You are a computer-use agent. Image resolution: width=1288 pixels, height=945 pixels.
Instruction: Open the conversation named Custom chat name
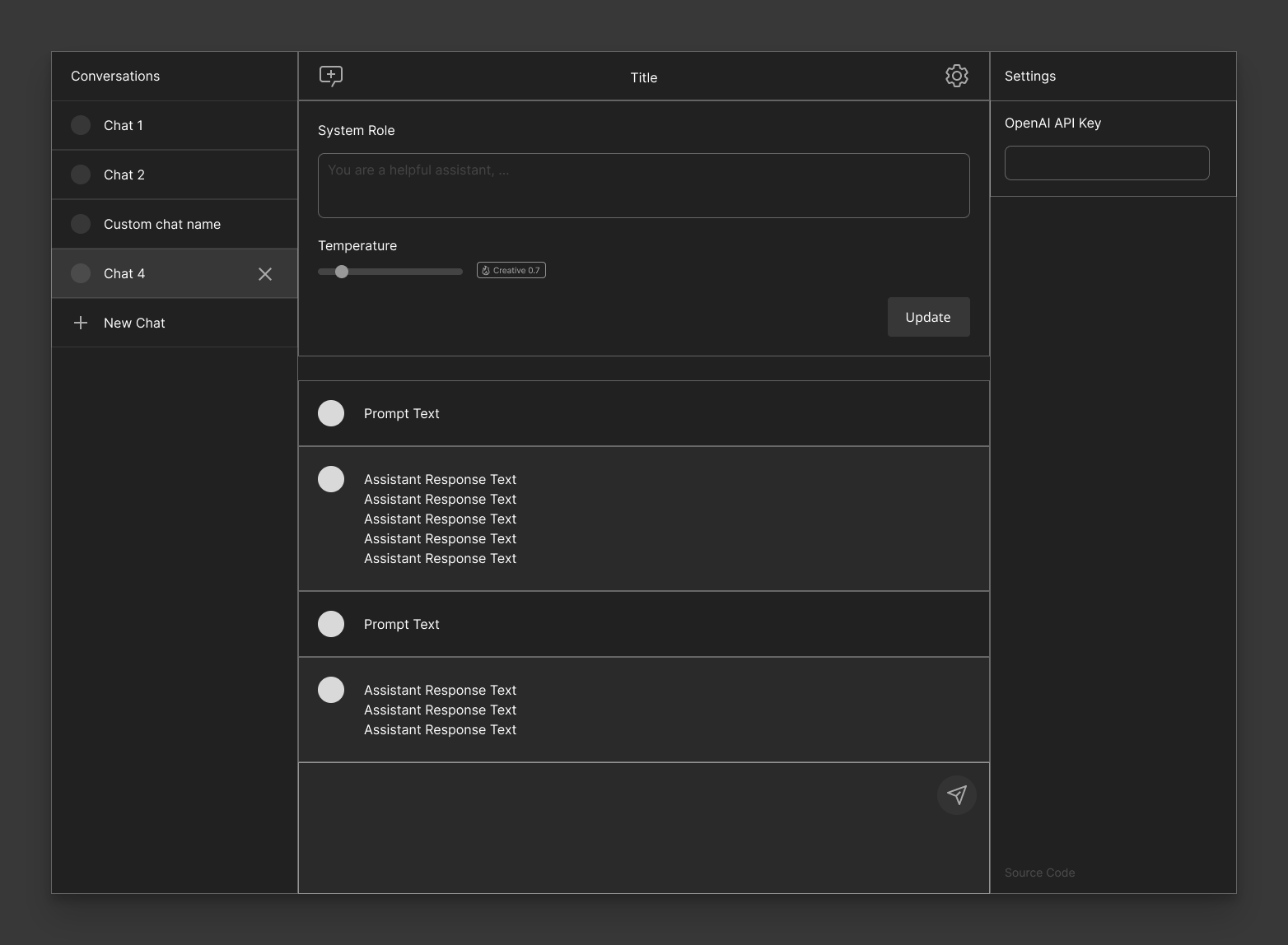click(x=161, y=223)
